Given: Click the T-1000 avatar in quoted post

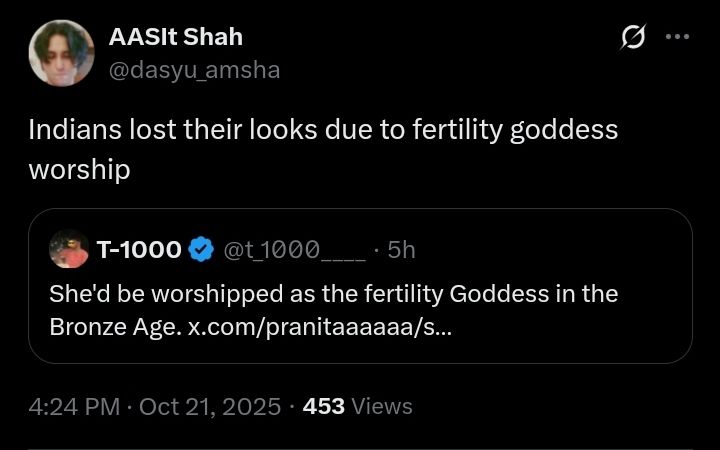Looking at the screenshot, I should pyautogui.click(x=67, y=250).
